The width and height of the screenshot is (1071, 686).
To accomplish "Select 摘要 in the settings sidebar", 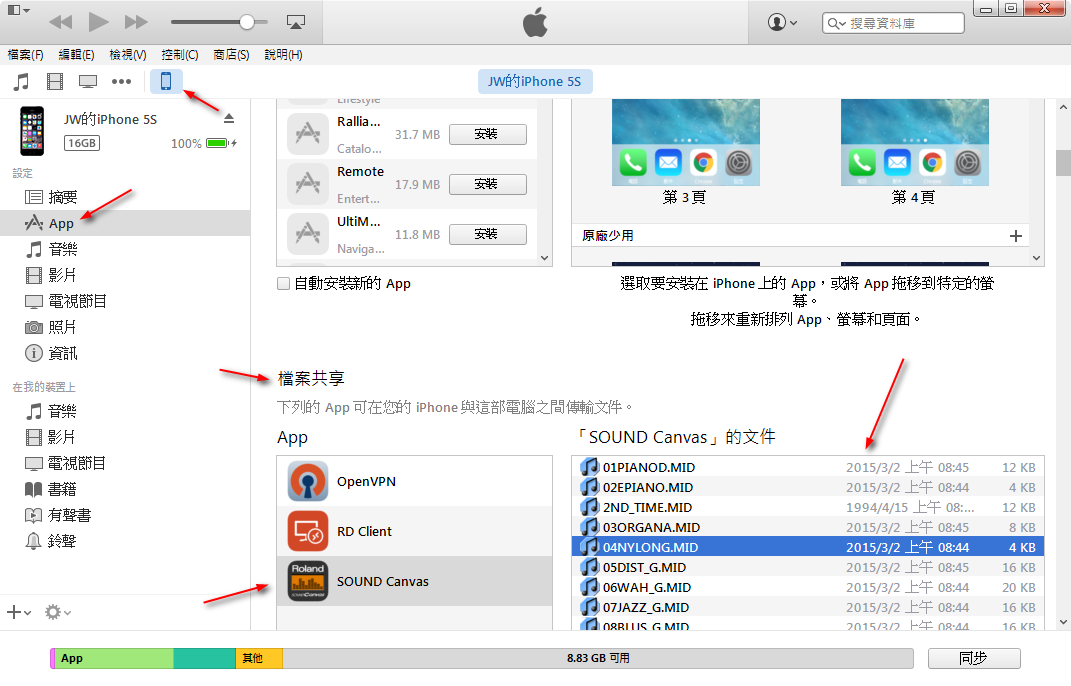I will [125, 197].
